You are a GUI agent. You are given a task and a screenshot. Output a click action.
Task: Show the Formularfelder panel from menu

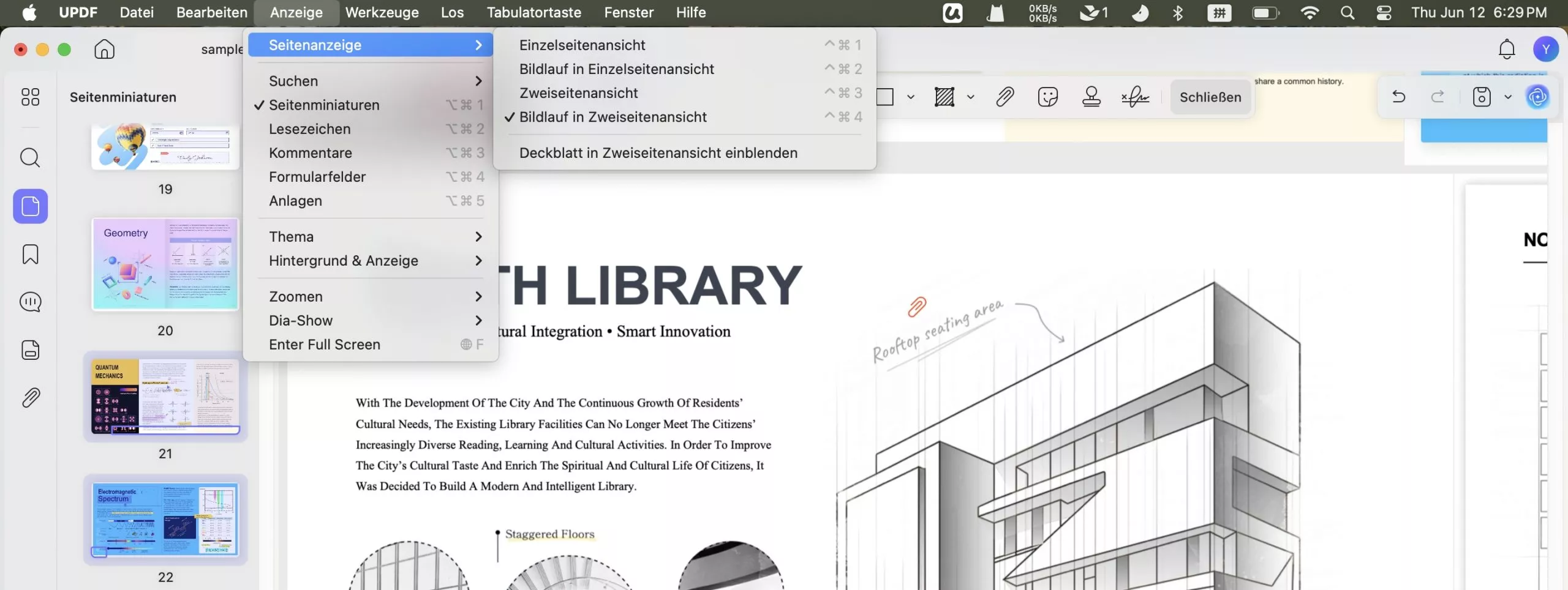click(371, 177)
